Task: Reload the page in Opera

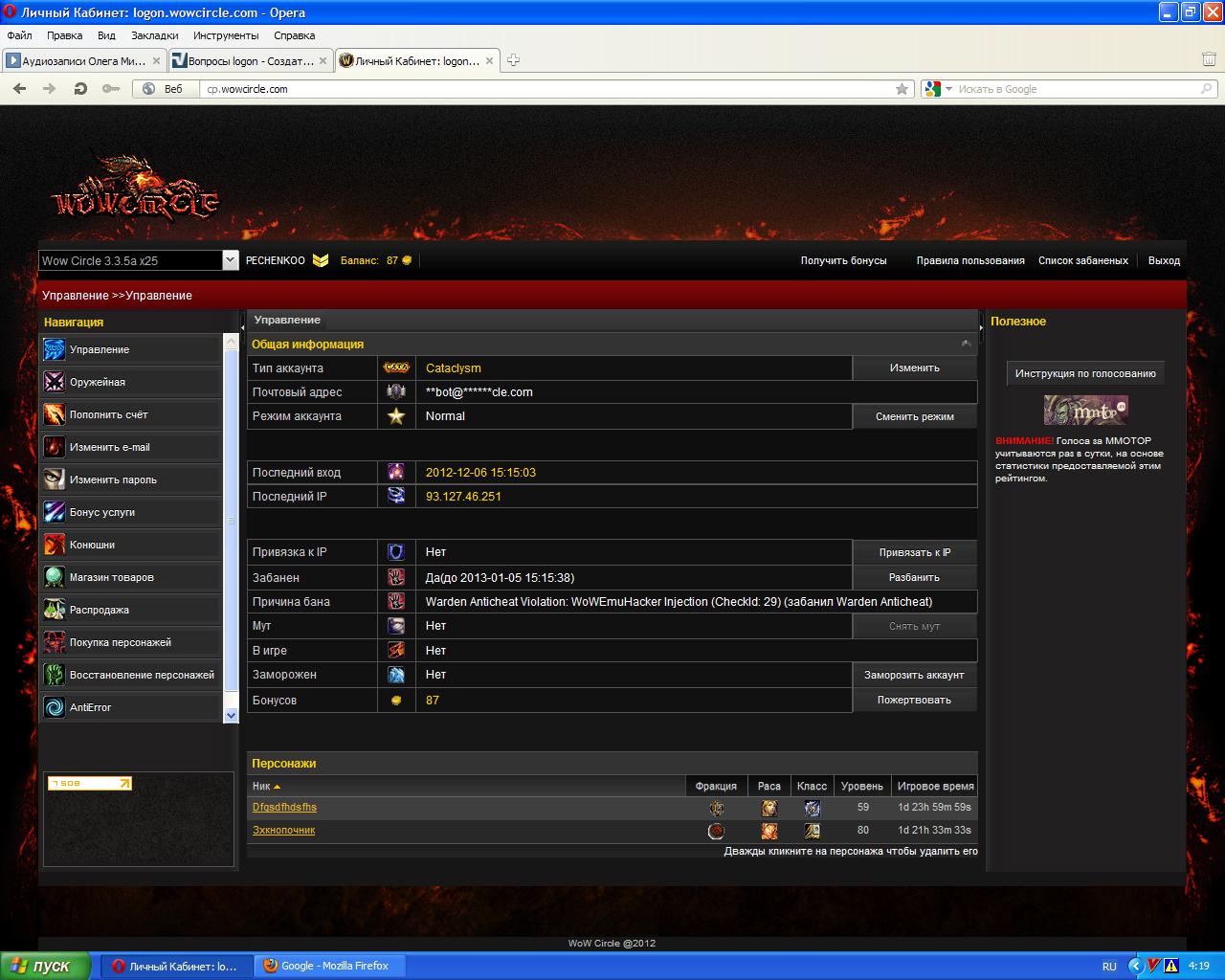Action: pos(80,89)
